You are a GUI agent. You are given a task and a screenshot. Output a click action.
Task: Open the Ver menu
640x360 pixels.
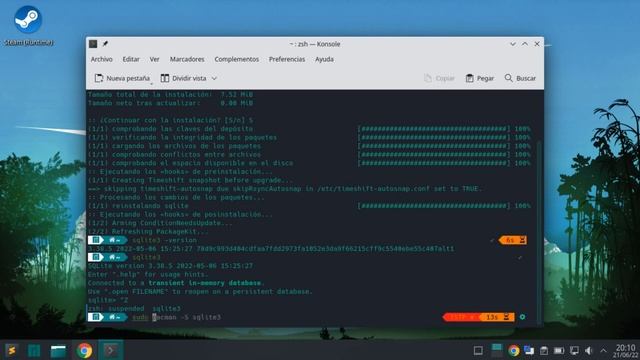click(154, 59)
